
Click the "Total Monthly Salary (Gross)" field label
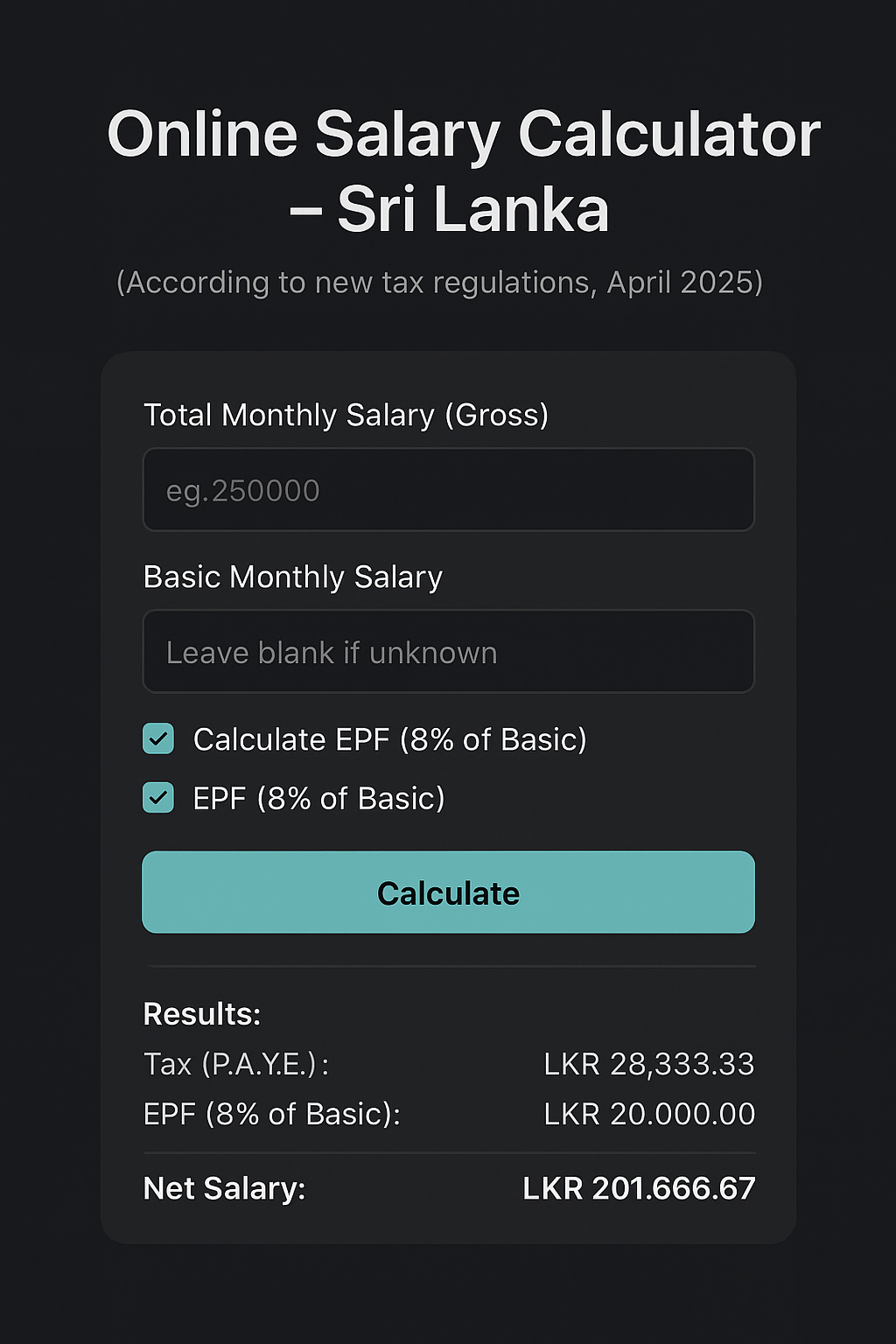coord(346,415)
